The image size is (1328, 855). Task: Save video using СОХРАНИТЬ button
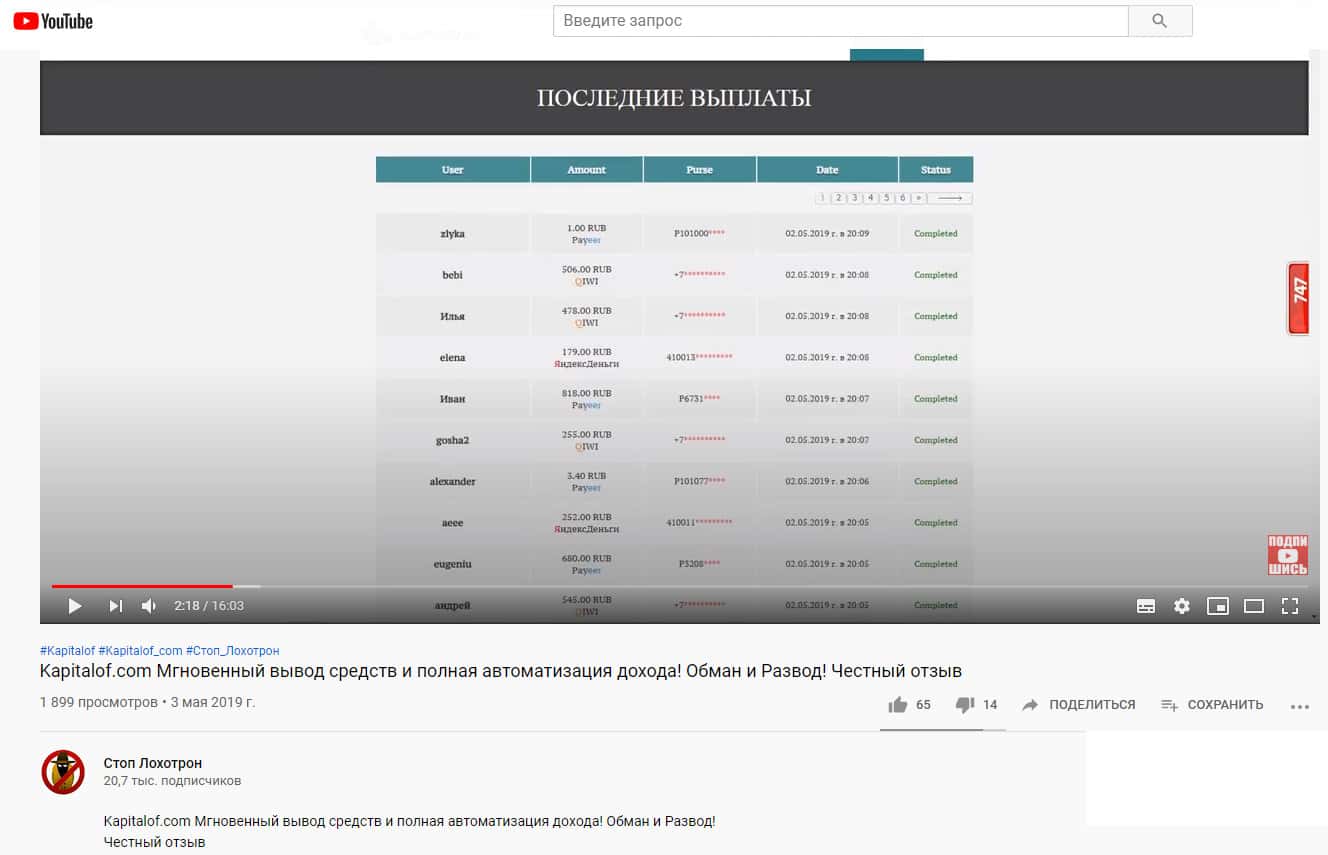click(1212, 705)
